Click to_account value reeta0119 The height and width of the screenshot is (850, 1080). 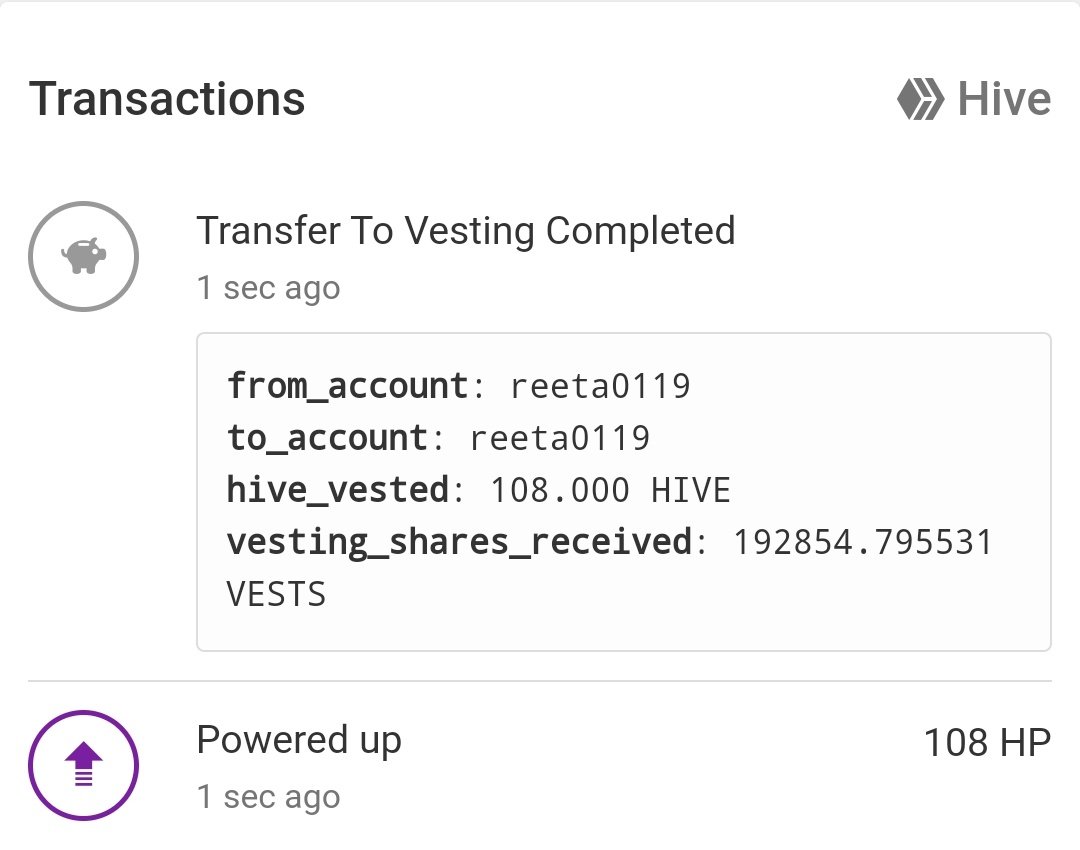(x=559, y=438)
